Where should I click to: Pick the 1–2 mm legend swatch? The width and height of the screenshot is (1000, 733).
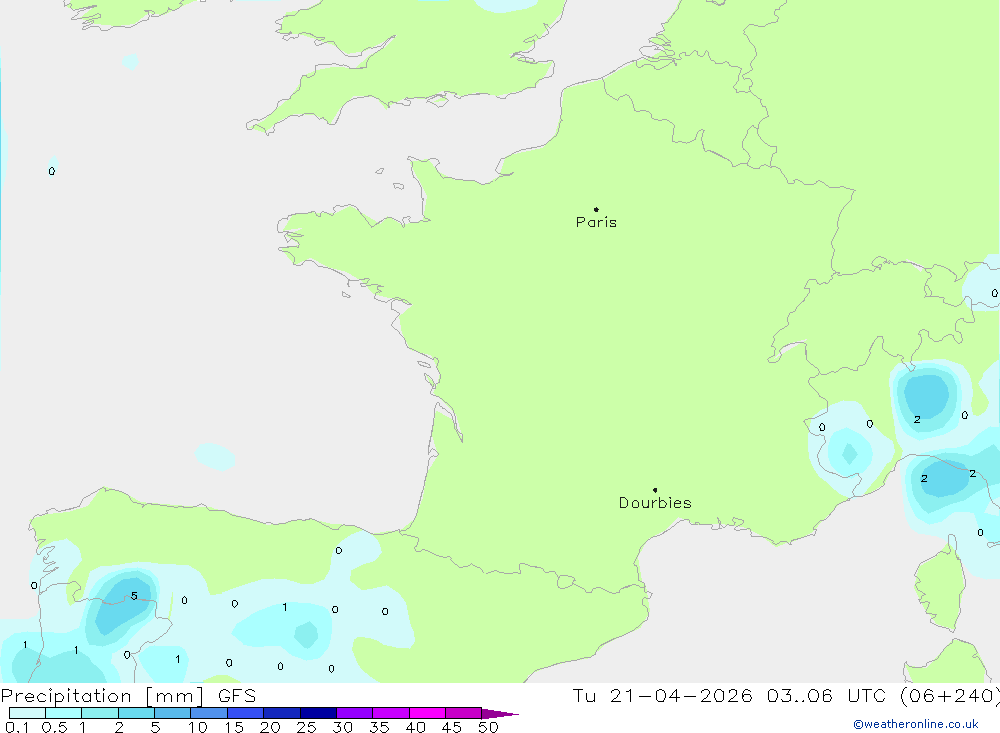pyautogui.click(x=100, y=713)
